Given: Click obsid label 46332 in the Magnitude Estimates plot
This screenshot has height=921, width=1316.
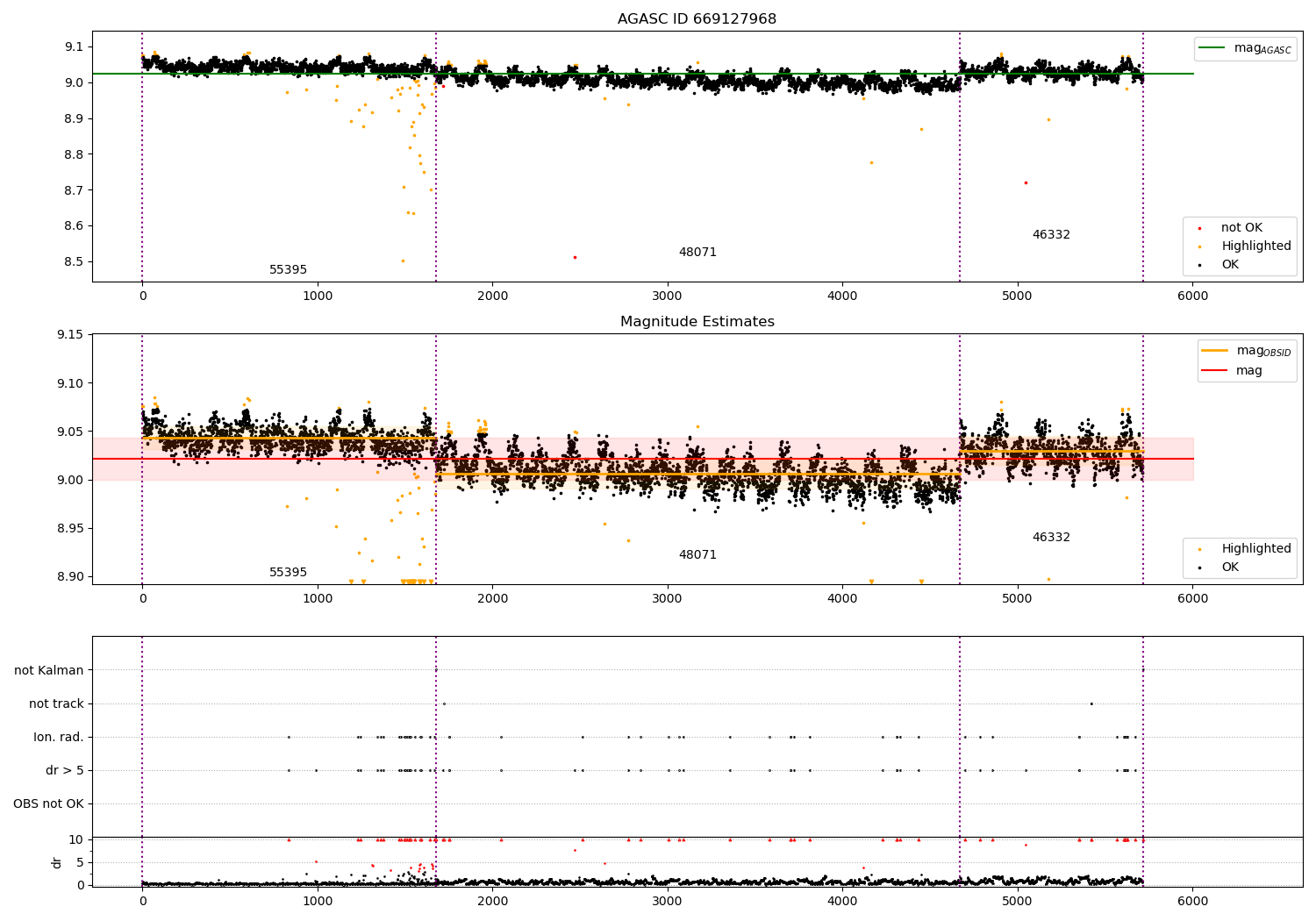Looking at the screenshot, I should pos(1051,538).
